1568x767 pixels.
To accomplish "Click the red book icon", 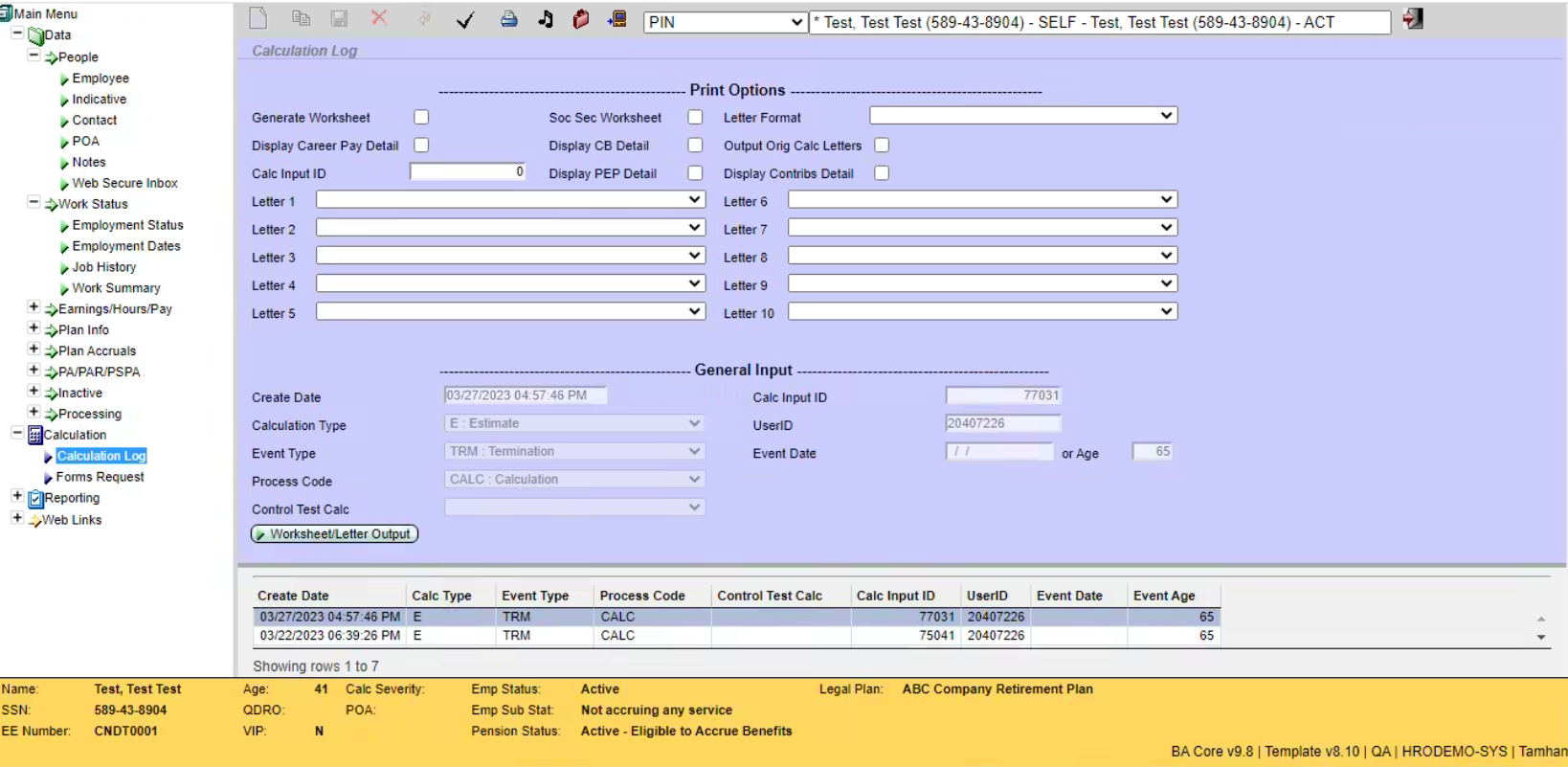I will point(580,20).
